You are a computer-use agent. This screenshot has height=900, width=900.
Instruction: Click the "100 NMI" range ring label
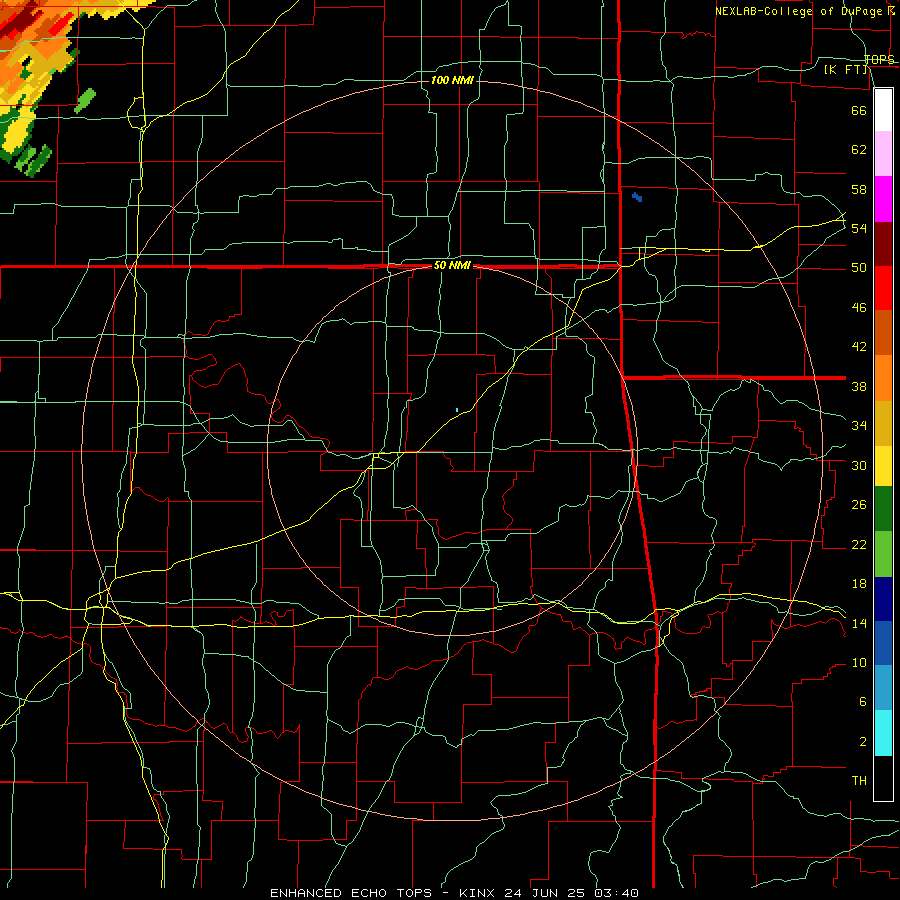coord(452,80)
